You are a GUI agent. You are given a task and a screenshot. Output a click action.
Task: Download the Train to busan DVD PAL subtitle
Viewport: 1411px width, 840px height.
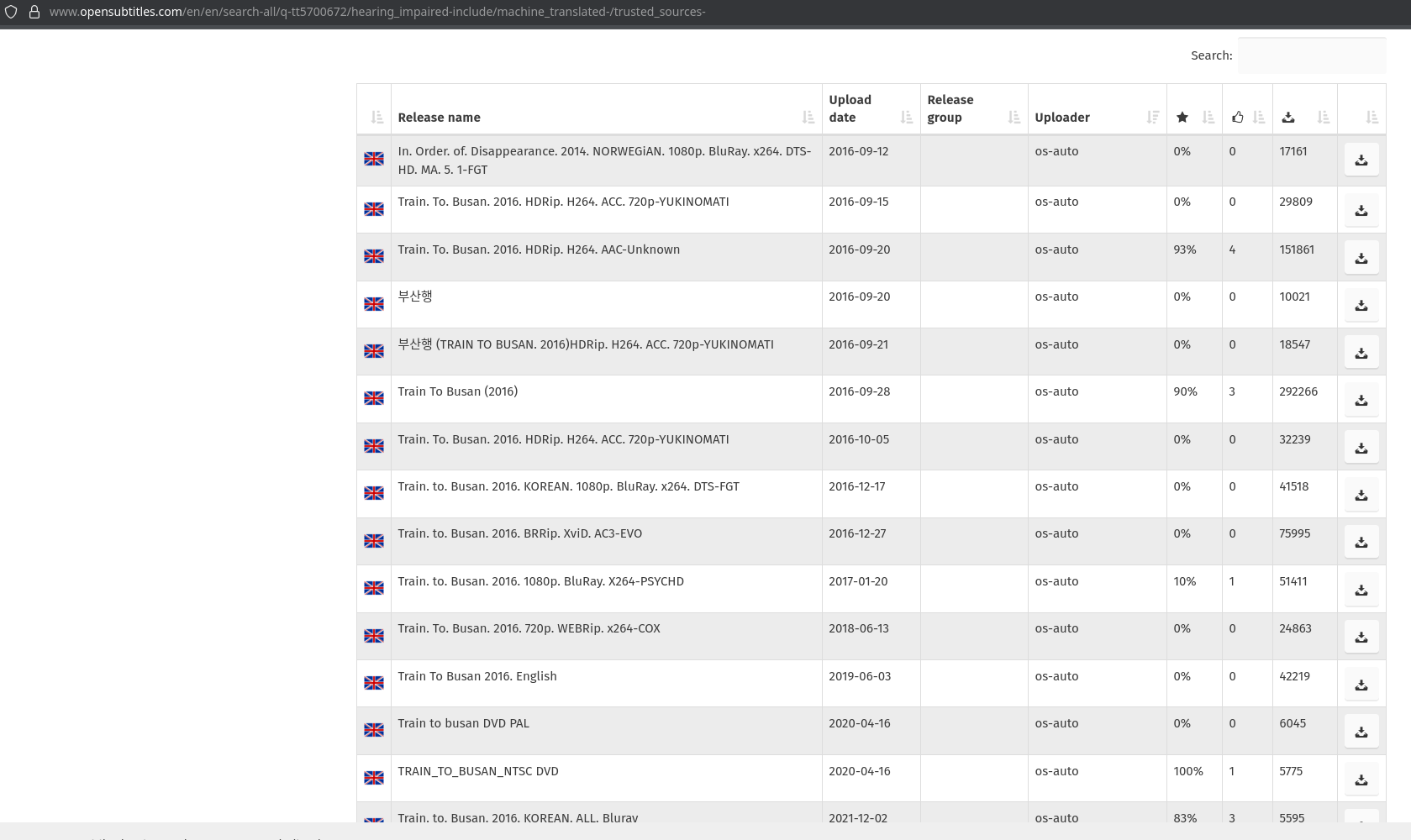pyautogui.click(x=1361, y=732)
